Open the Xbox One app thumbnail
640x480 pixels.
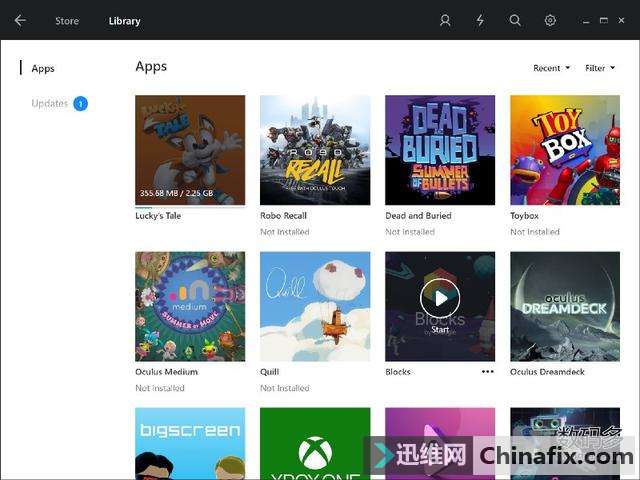pyautogui.click(x=315, y=443)
